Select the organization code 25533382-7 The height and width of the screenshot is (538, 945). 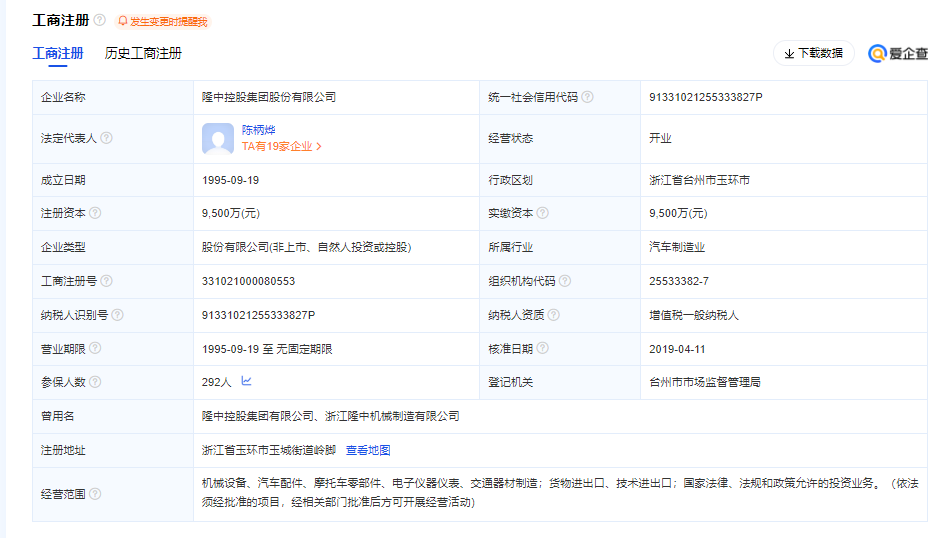click(679, 281)
